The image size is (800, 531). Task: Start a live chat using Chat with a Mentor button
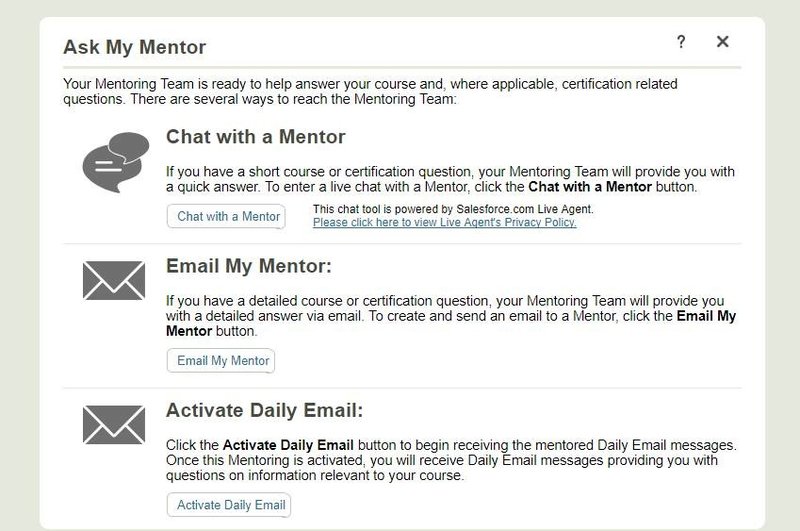[x=226, y=217]
